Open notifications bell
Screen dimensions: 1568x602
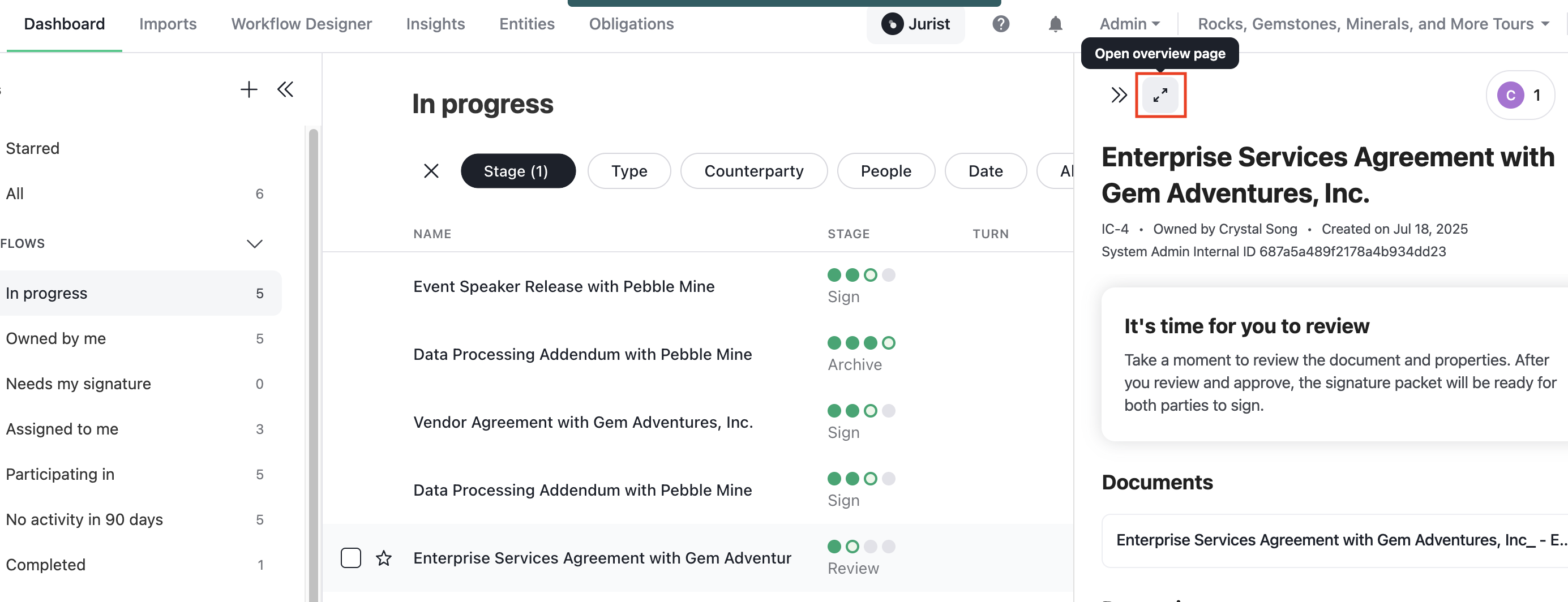1056,24
